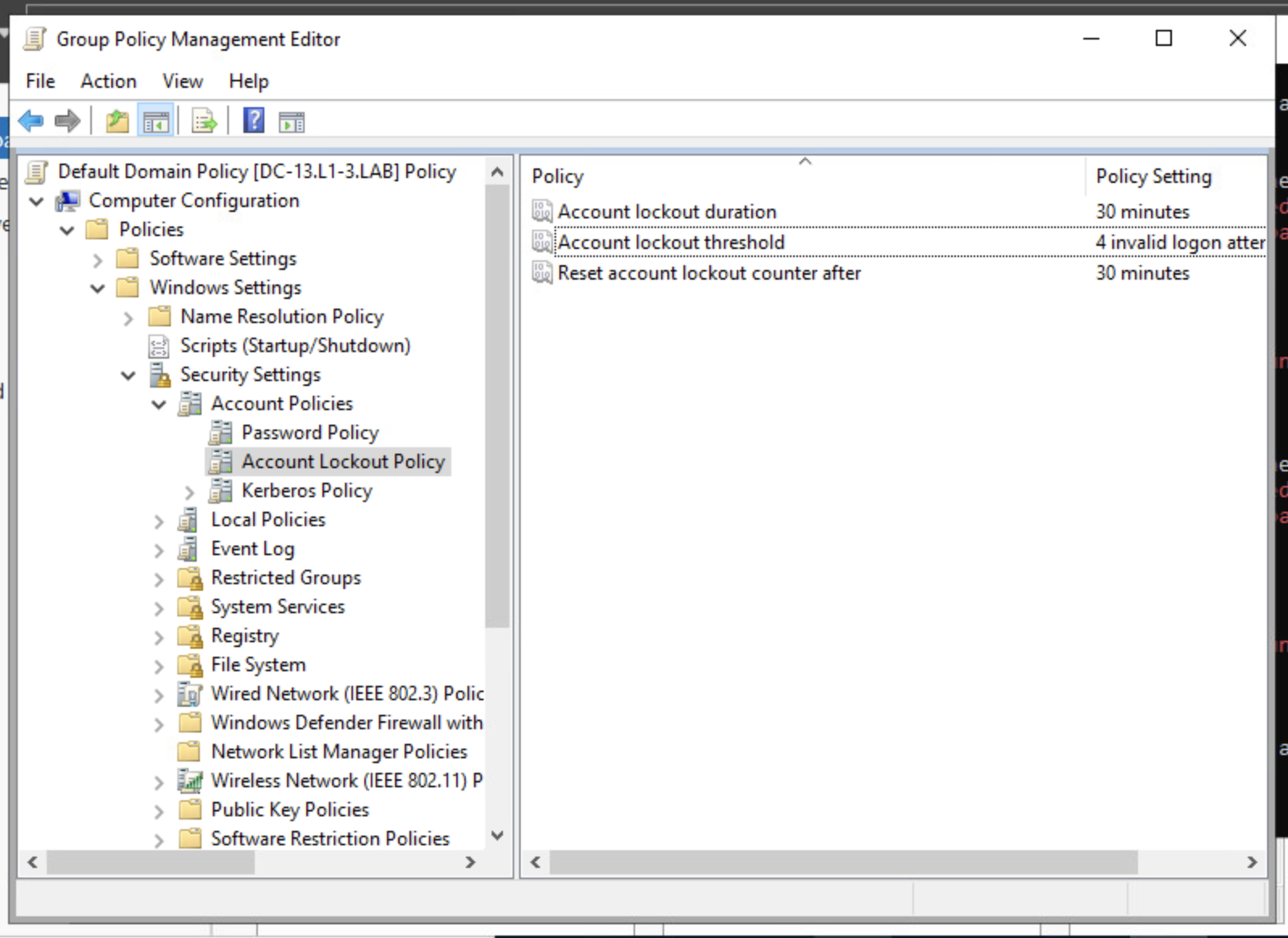Click the Export List toolbar icon
Image resolution: width=1288 pixels, height=938 pixels.
point(204,122)
